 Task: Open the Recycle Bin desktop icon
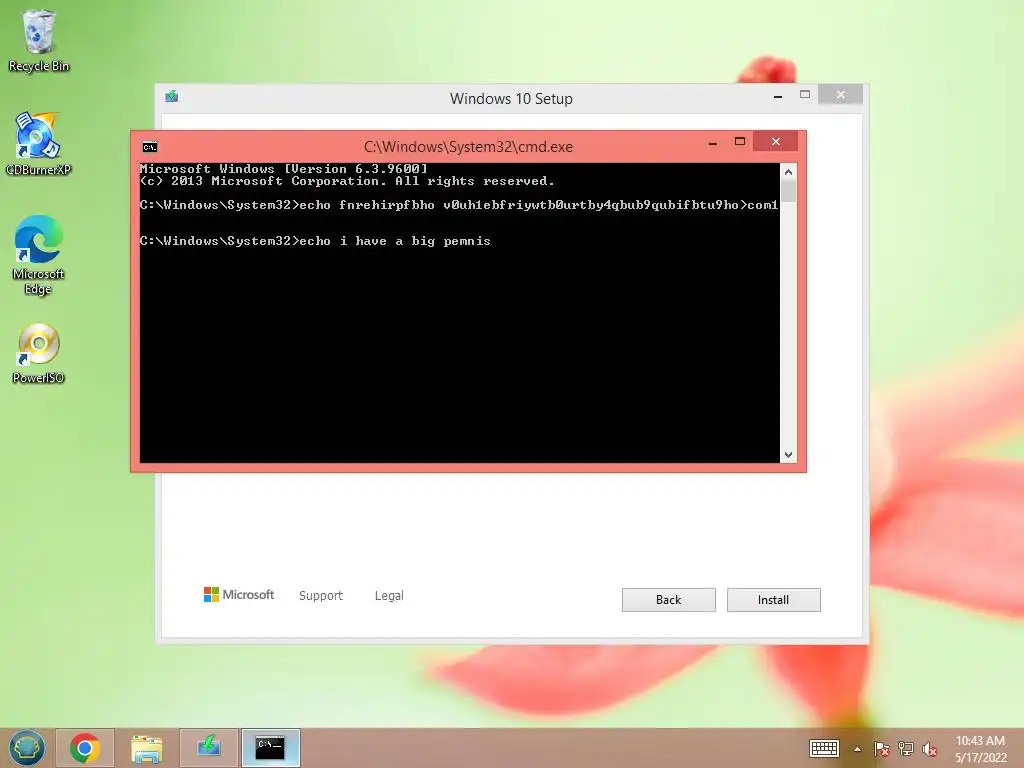coord(39,40)
